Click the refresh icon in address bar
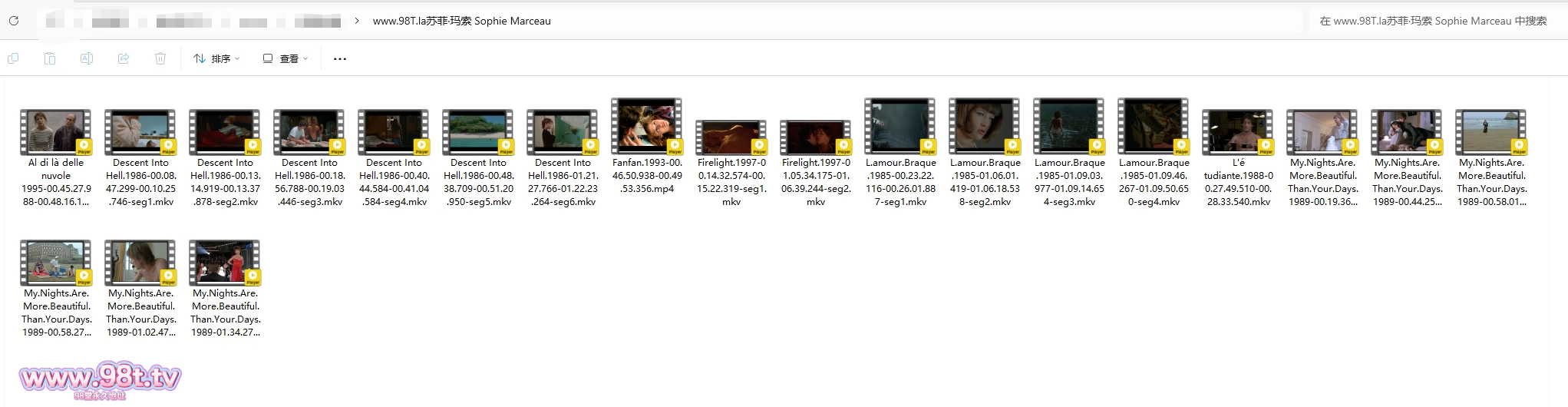The image size is (1568, 407). click(13, 21)
